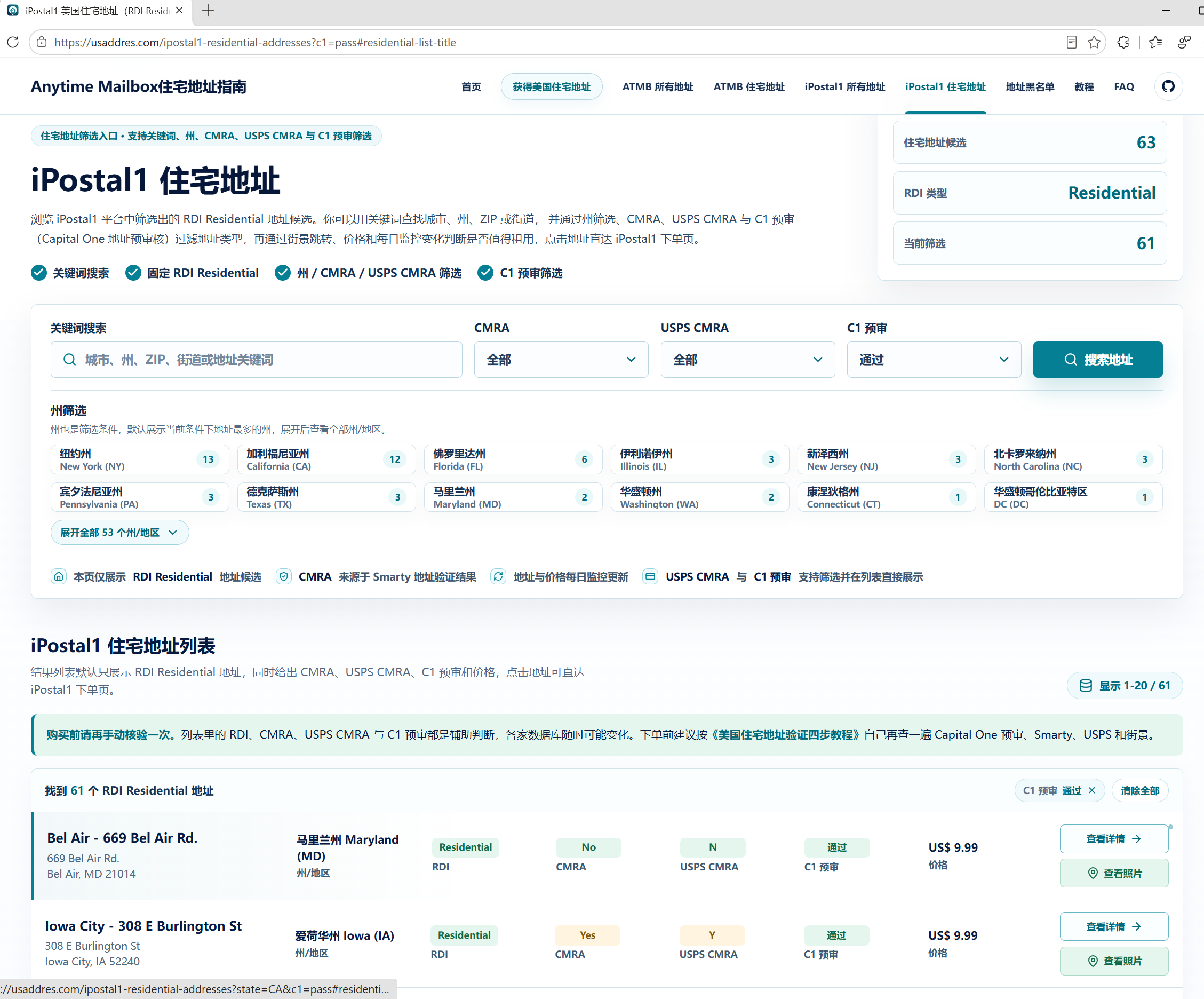The image size is (1204, 999).
Task: Open ATMB 住宅地址 nav item
Action: coord(749,86)
